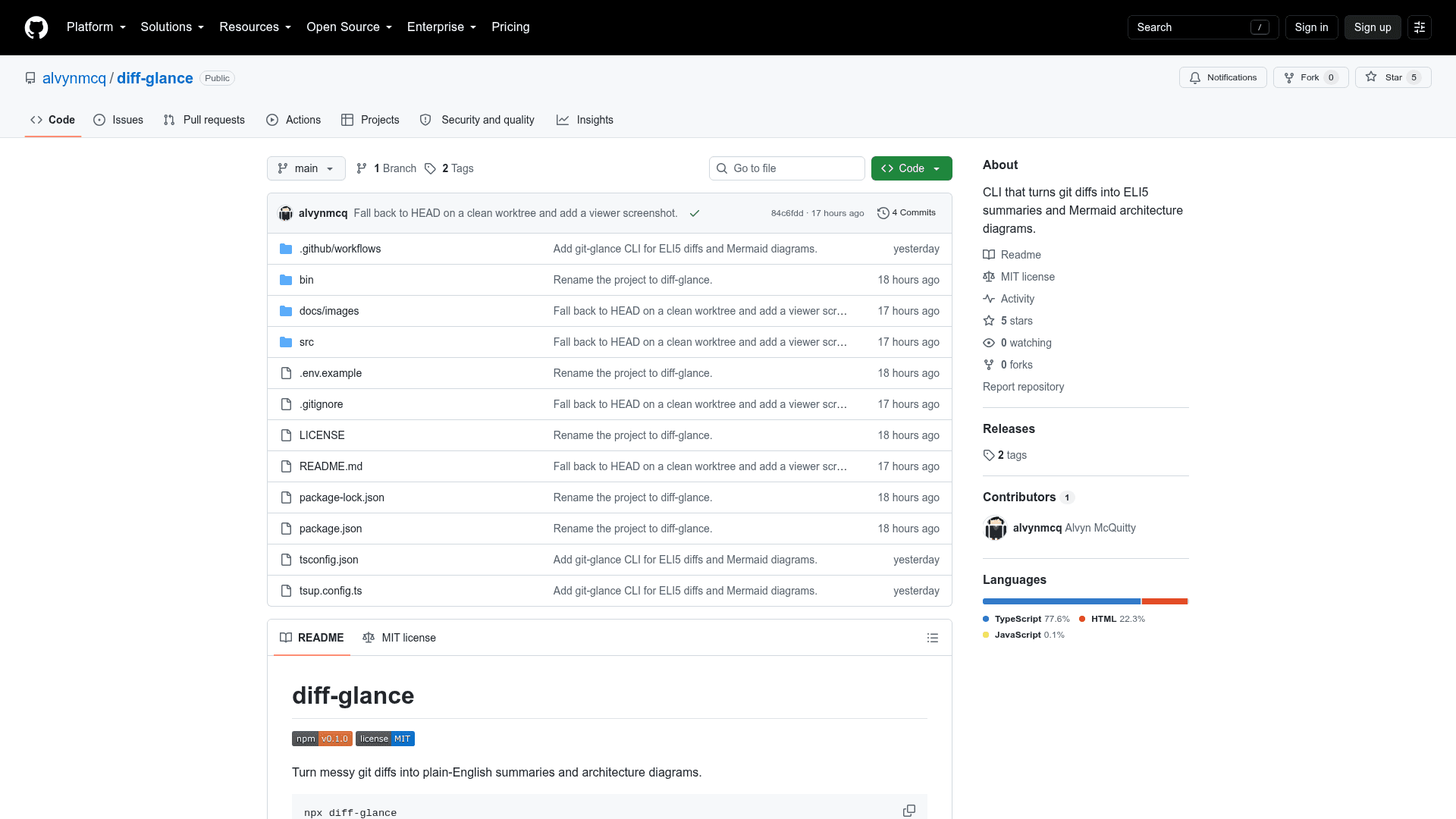The image size is (1456, 819).
Task: Click the src folder icon
Action: [286, 342]
